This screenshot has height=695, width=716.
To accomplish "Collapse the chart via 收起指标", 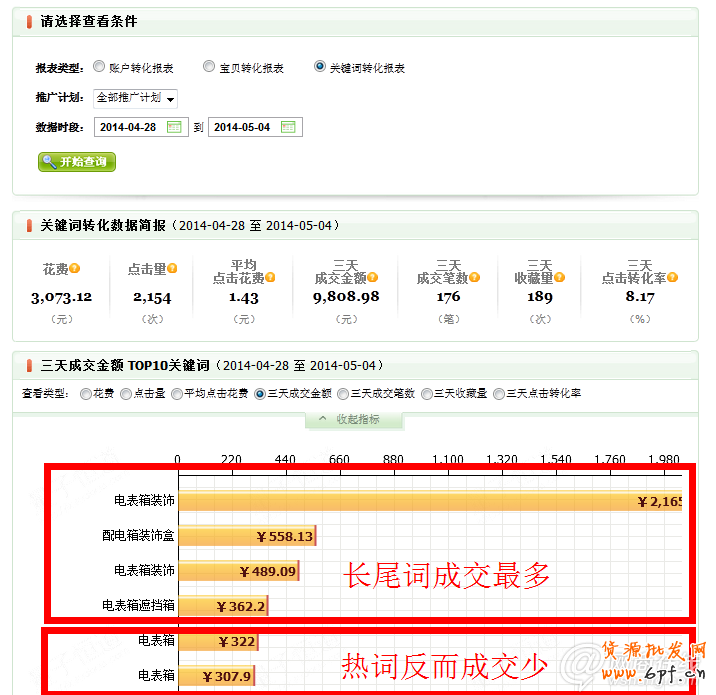I will 355,419.
